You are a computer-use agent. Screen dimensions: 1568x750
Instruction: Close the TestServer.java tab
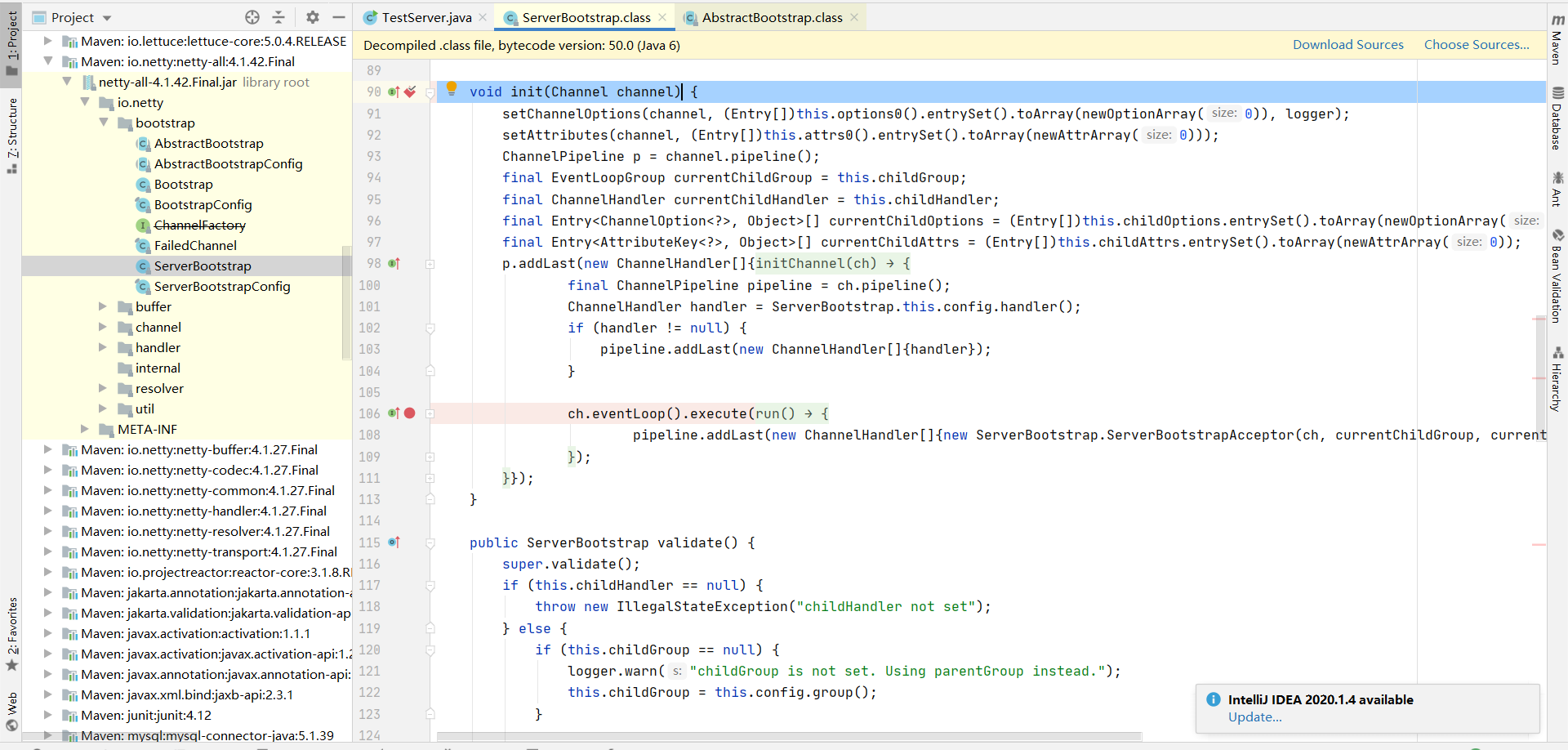(483, 17)
